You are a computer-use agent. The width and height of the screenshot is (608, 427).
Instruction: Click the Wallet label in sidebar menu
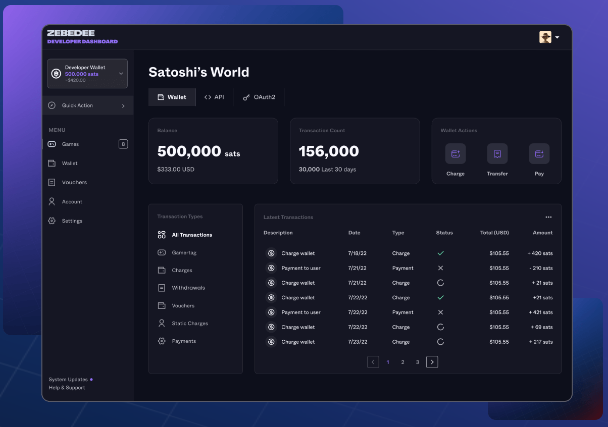pos(70,163)
